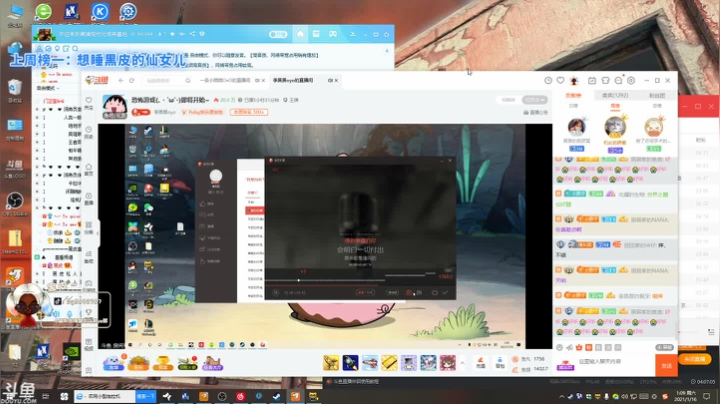
Task: Click the follow heart in Douyu left sidebar
Action: click(x=89, y=100)
